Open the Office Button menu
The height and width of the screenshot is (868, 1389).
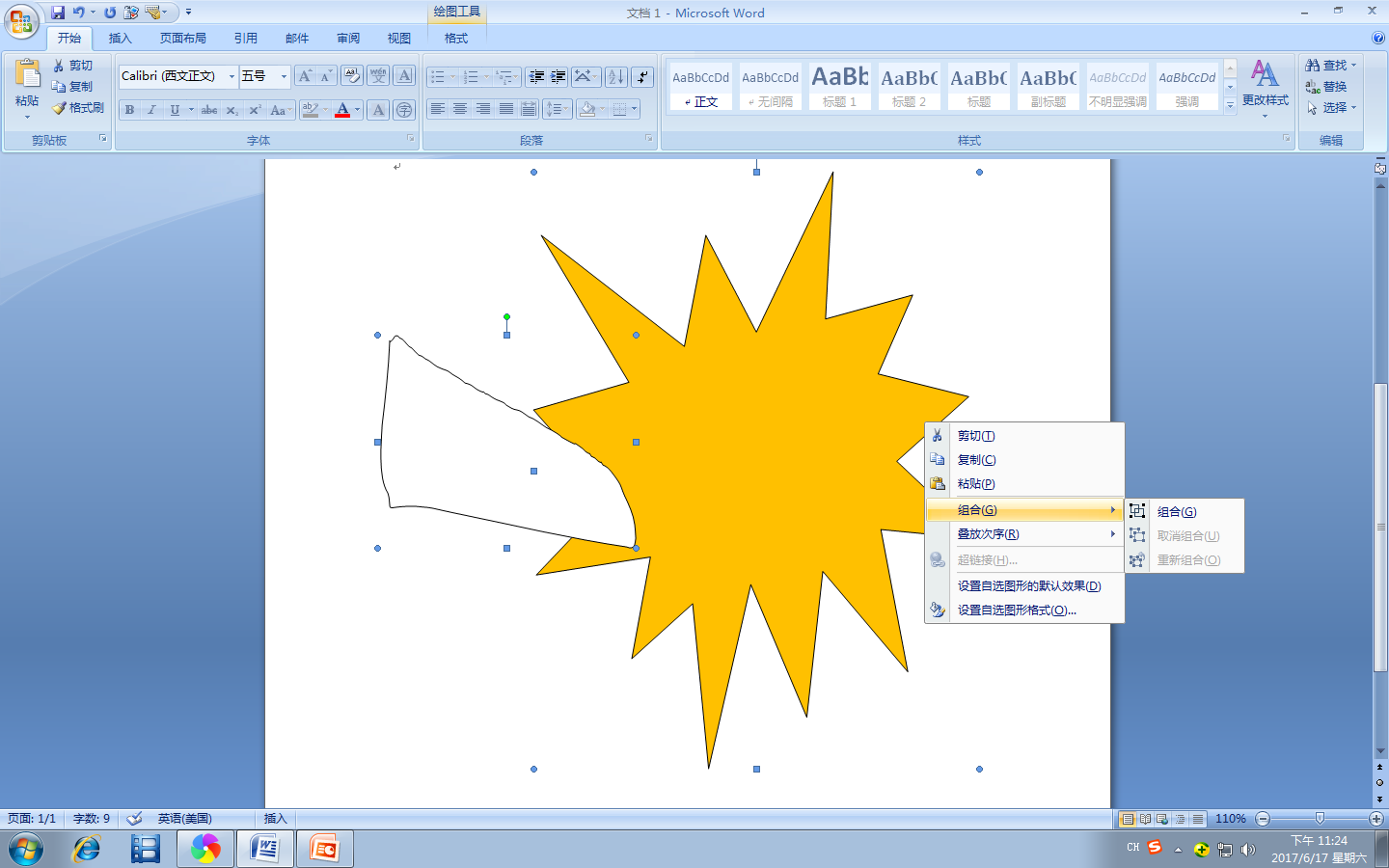(21, 20)
